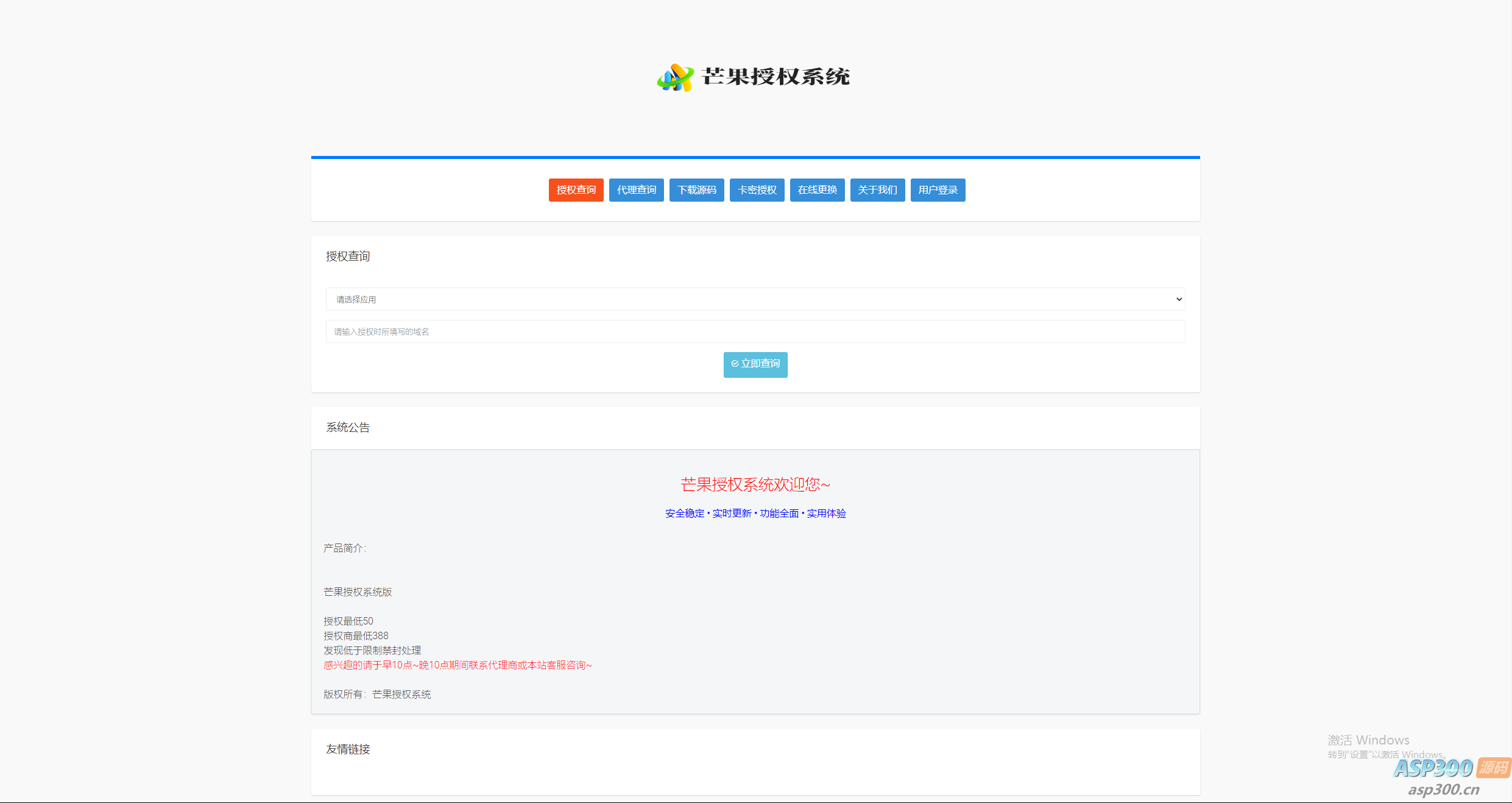Viewport: 1512px width, 803px height.
Task: Click the domain name input field
Action: pos(755,331)
